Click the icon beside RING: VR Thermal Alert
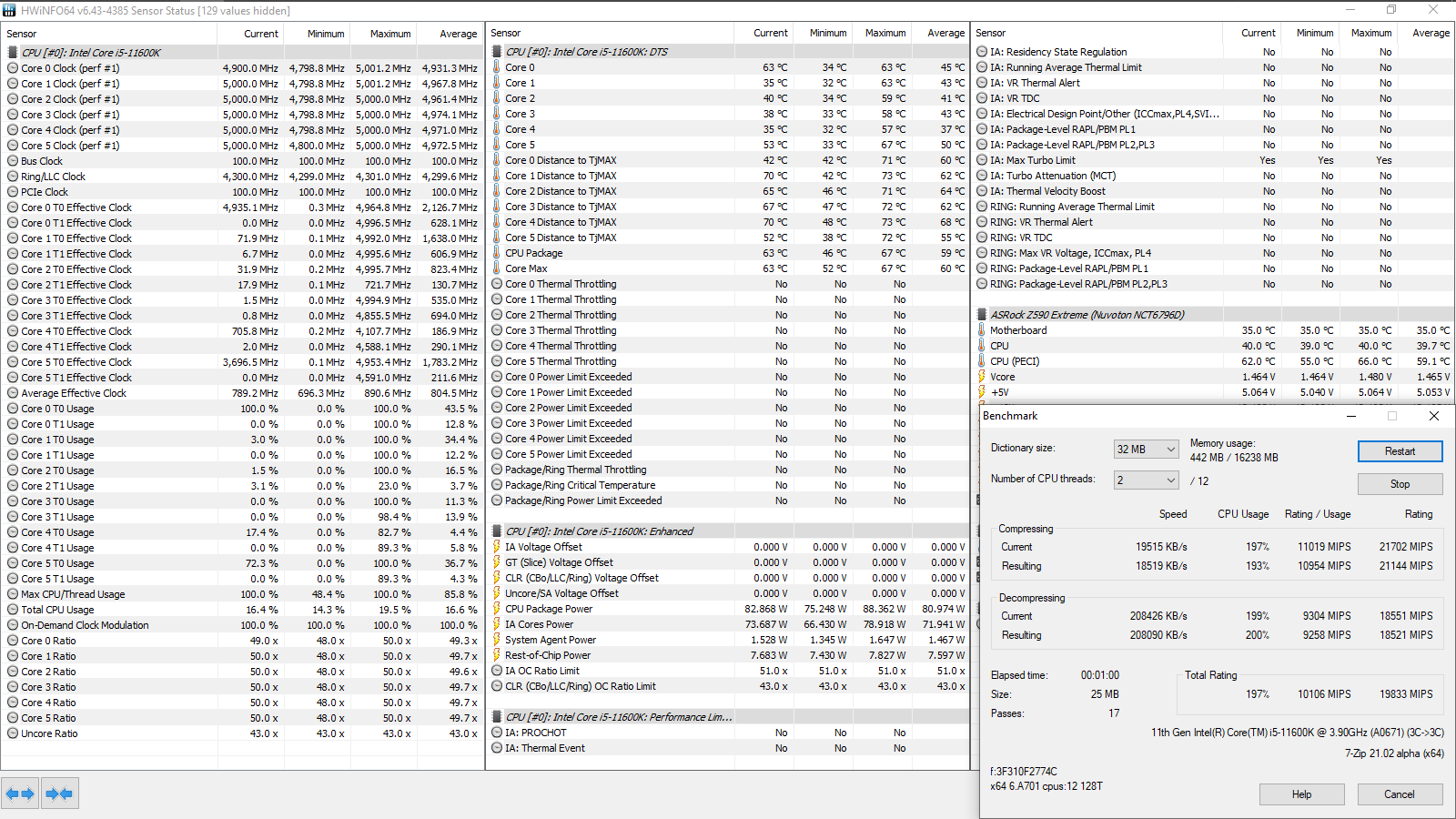The width and height of the screenshot is (1456, 819). [982, 222]
